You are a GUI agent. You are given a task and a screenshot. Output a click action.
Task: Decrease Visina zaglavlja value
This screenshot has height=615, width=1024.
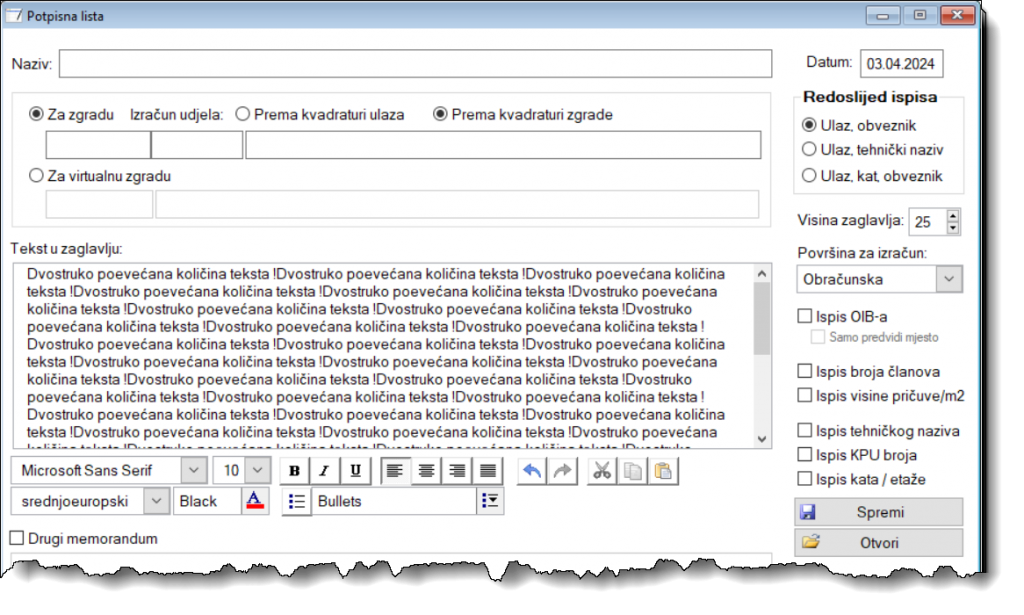953,228
